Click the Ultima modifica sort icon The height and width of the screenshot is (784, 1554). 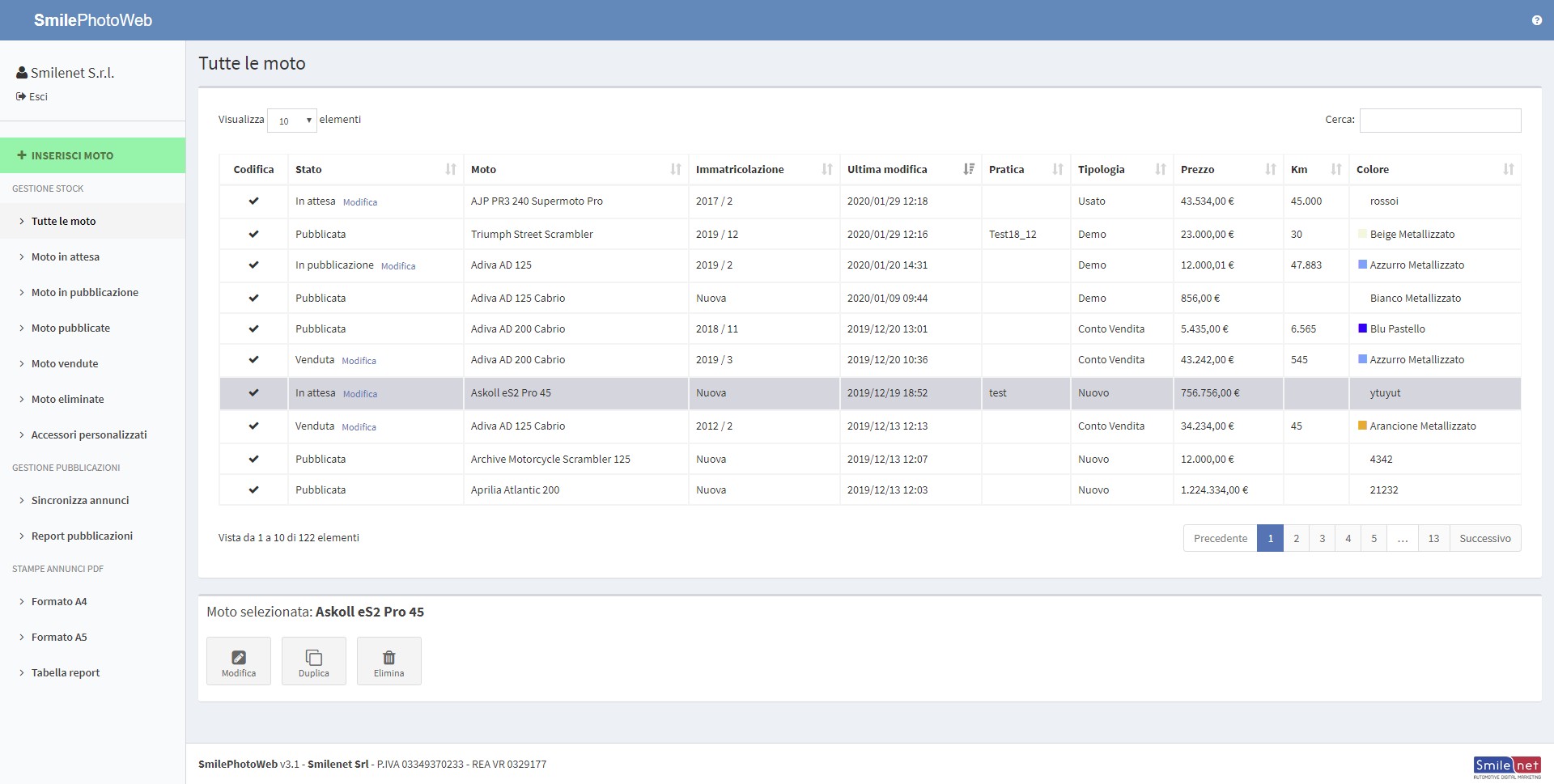pos(969,169)
